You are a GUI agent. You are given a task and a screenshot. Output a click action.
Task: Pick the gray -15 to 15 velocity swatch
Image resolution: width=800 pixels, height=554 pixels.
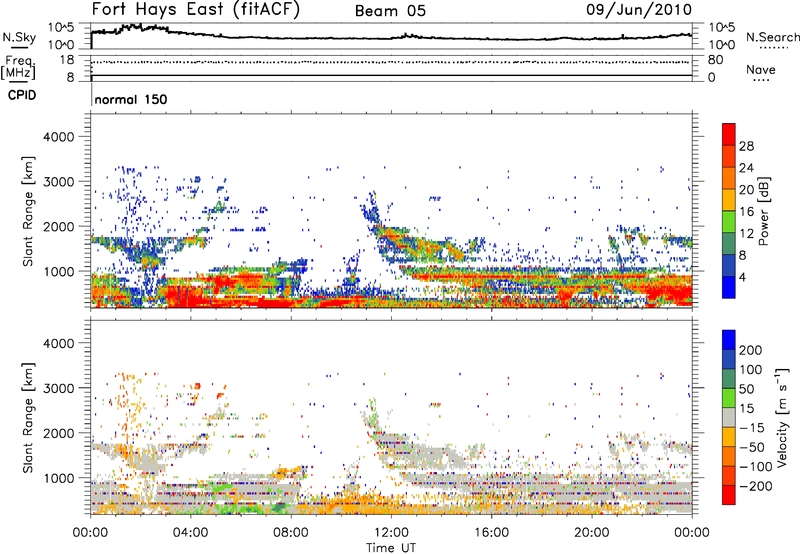pyautogui.click(x=729, y=417)
